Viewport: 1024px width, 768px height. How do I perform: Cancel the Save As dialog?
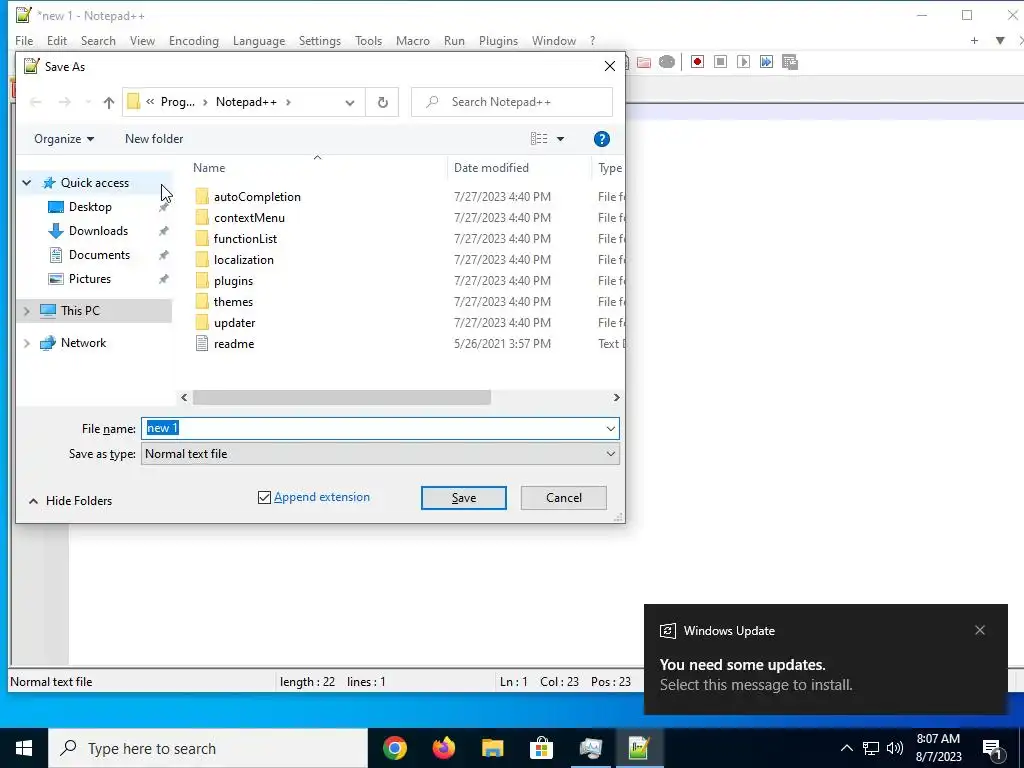pyautogui.click(x=564, y=498)
